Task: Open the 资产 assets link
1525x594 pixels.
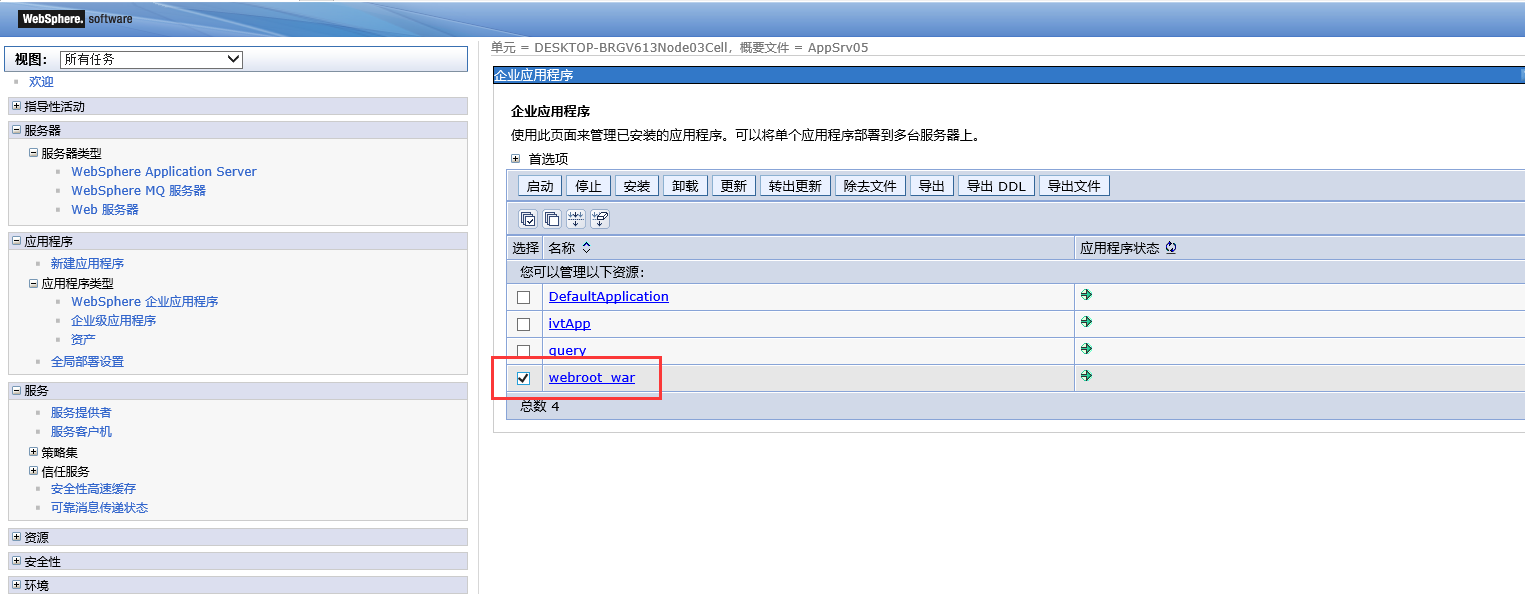Action: click(x=84, y=340)
